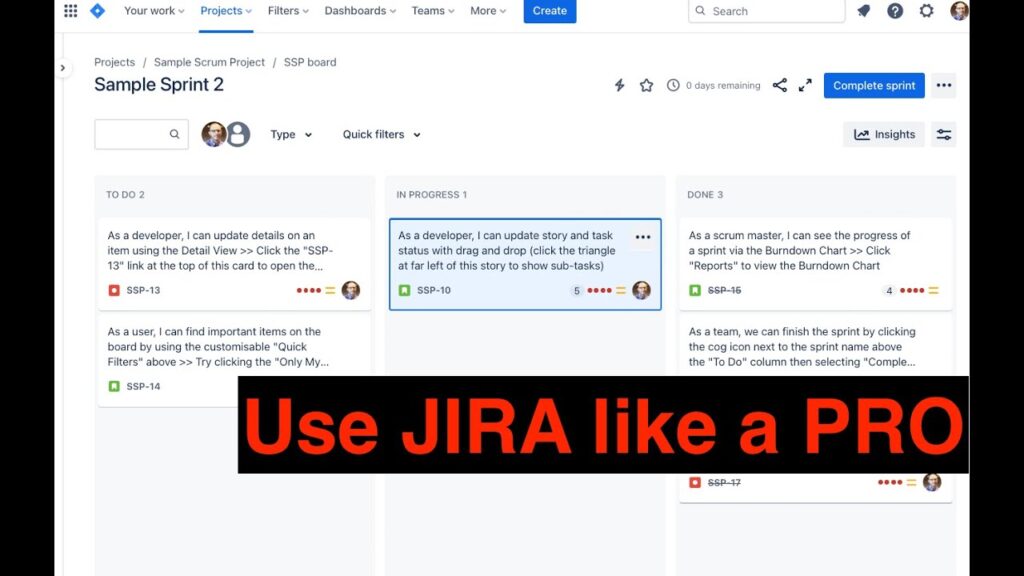Click the assignee avatar on SSP-10
Image resolution: width=1024 pixels, height=576 pixels.
(x=641, y=290)
